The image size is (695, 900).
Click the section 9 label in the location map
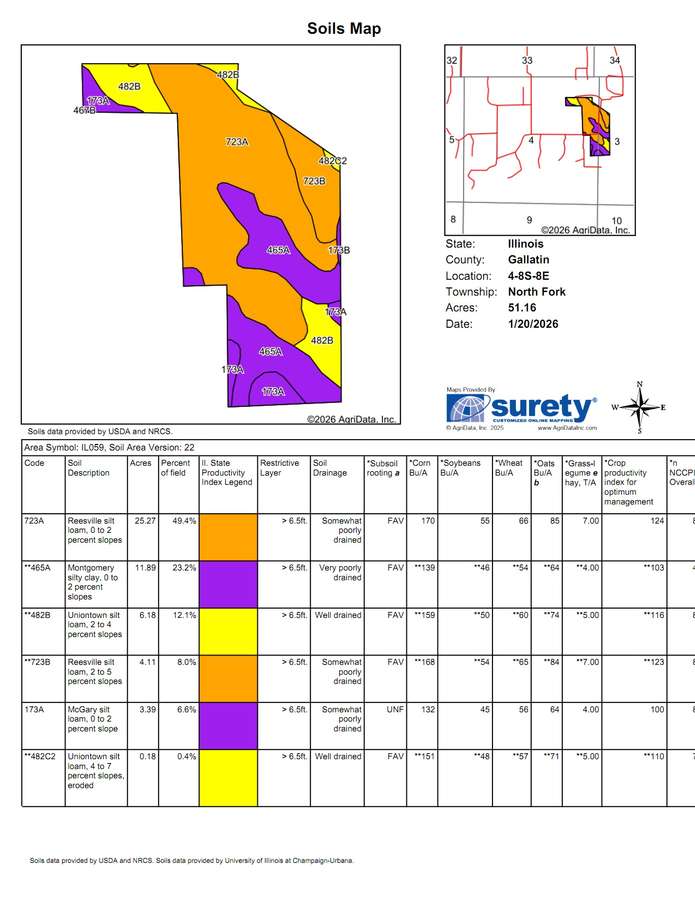[529, 219]
